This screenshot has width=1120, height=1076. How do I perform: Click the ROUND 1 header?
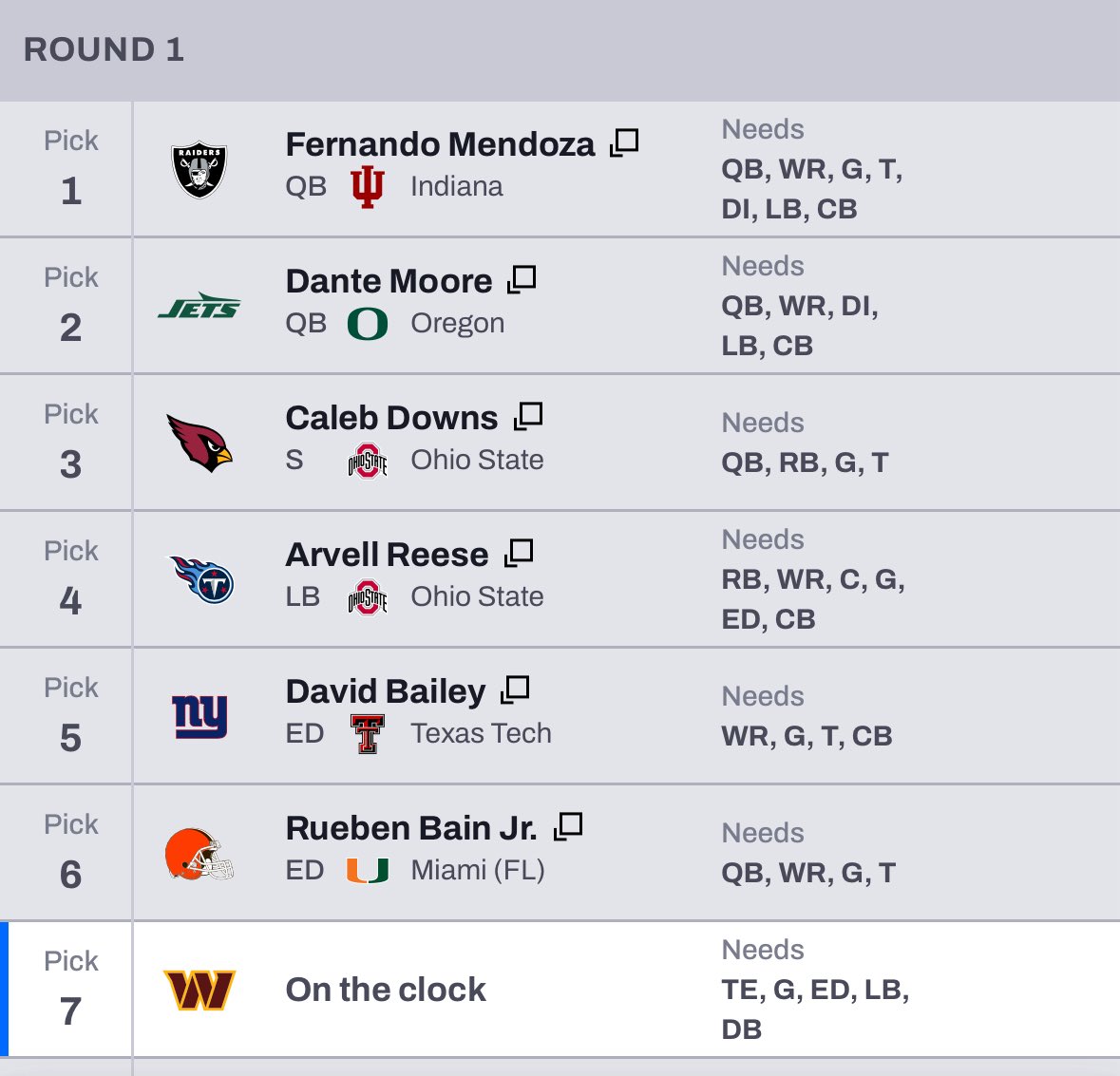[104, 49]
